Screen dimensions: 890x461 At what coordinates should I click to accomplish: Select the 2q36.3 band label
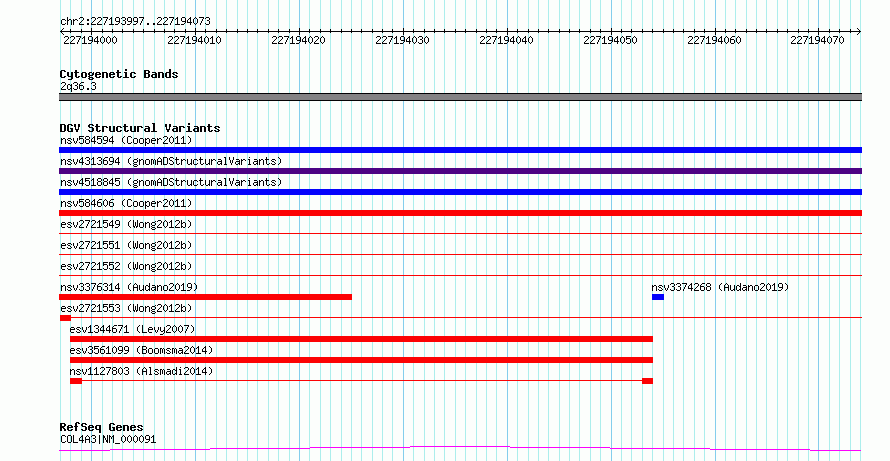pyautogui.click(x=78, y=87)
